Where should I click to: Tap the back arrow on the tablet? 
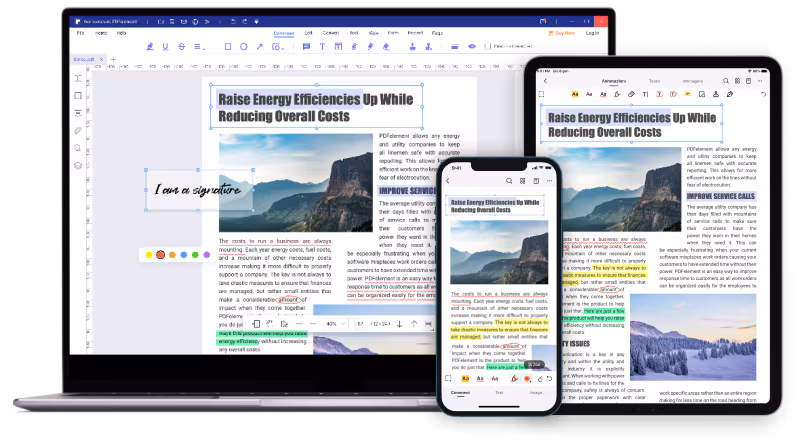coord(545,81)
